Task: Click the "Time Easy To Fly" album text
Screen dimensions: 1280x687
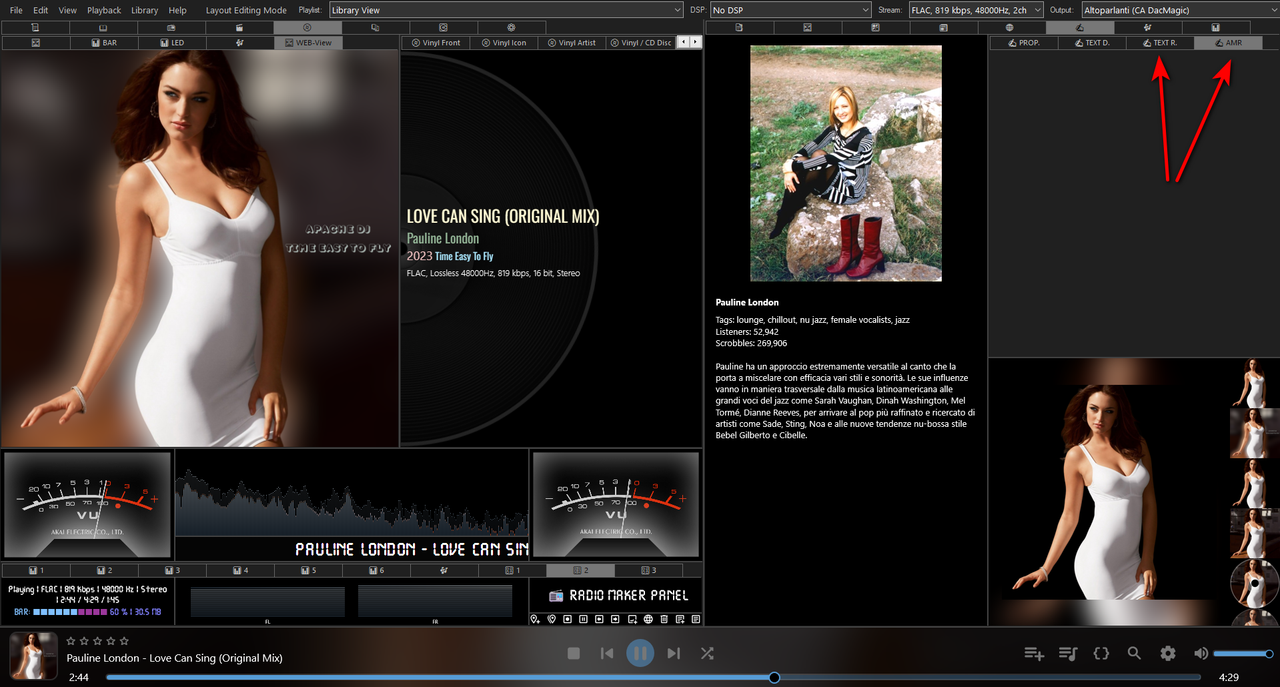Action: (464, 257)
